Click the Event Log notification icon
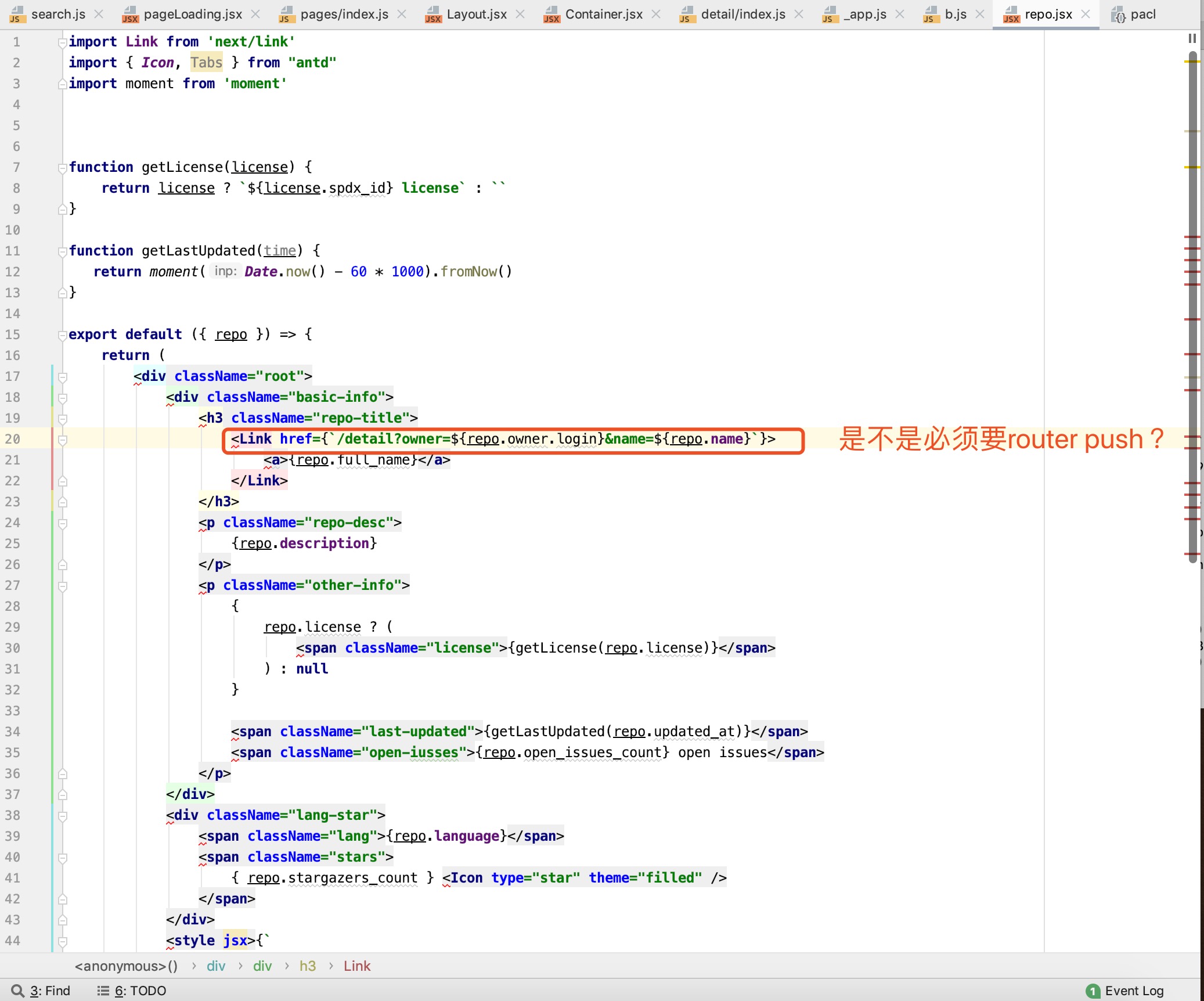The width and height of the screenshot is (1204, 1001). (1093, 991)
